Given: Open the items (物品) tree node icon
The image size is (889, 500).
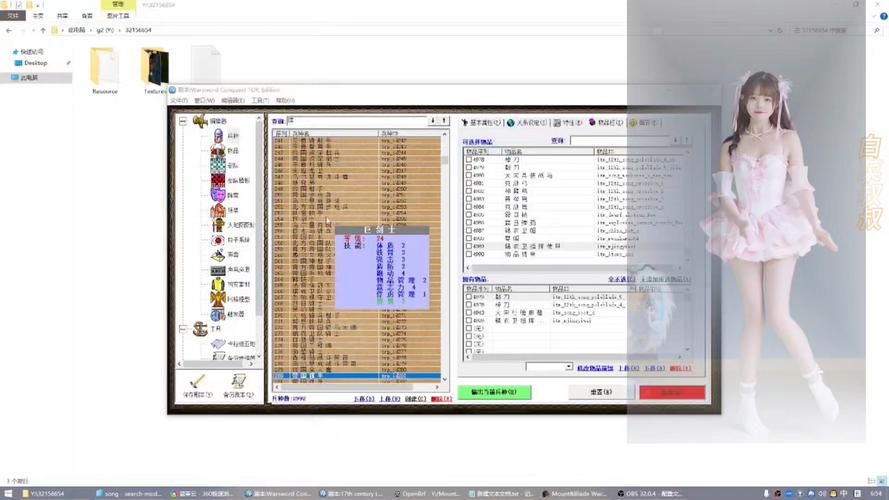Looking at the screenshot, I should point(218,150).
